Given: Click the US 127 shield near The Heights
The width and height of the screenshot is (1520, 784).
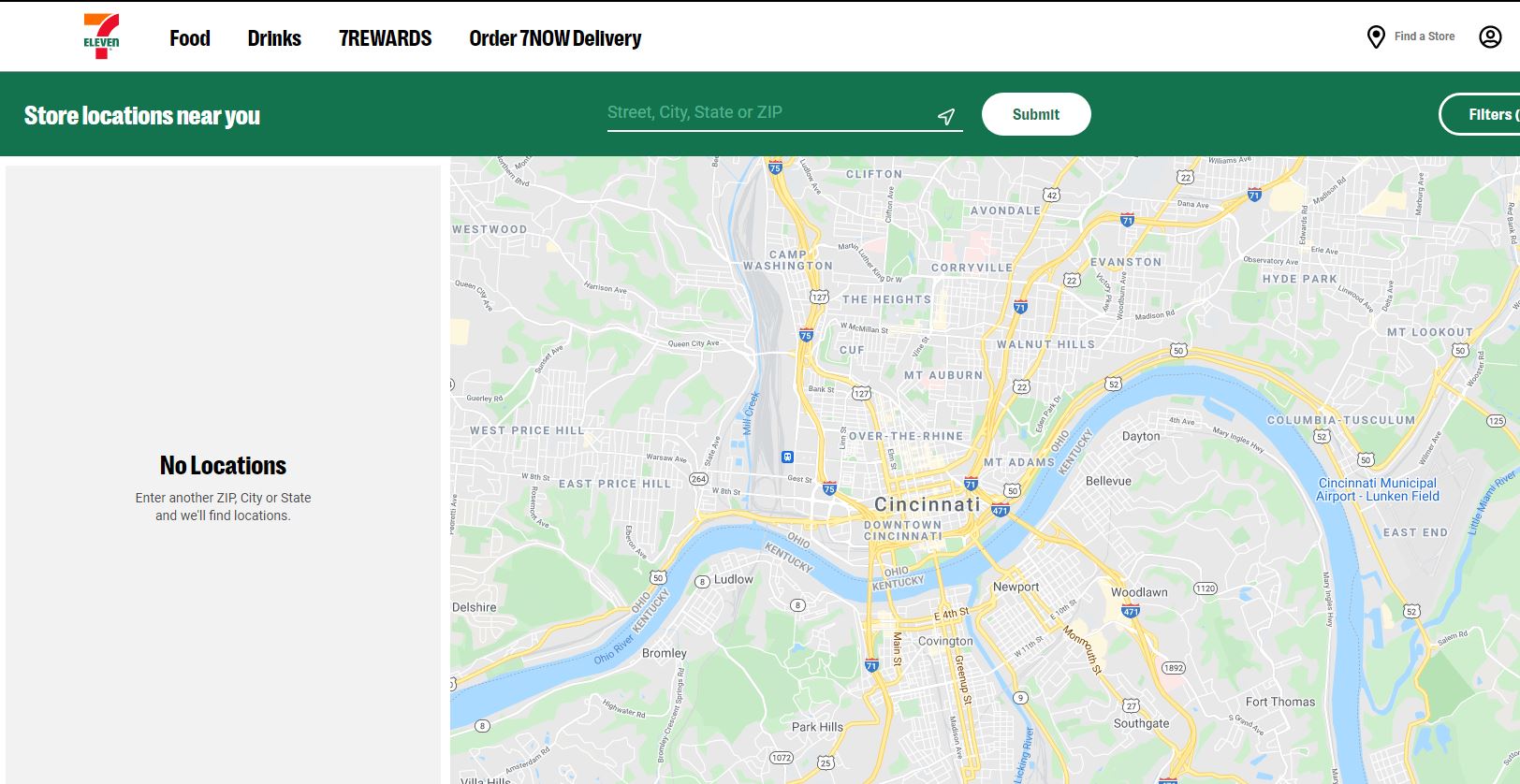Looking at the screenshot, I should 819,298.
